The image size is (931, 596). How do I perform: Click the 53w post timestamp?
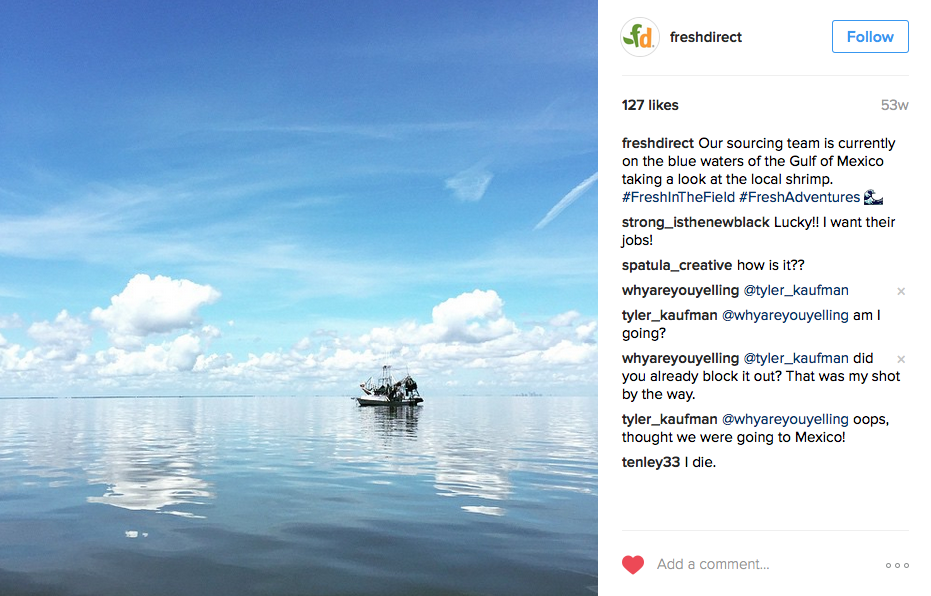[x=894, y=105]
